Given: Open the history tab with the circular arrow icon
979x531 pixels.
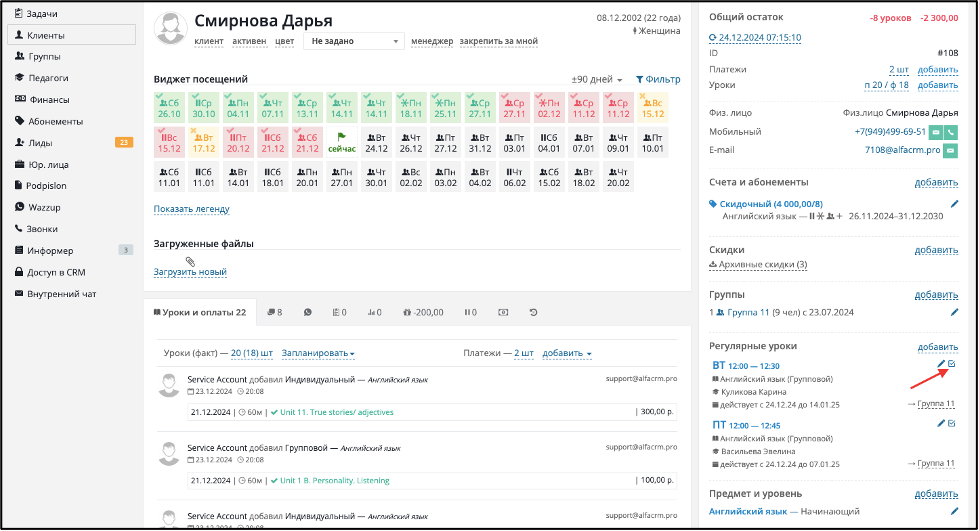Looking at the screenshot, I should click(x=533, y=312).
